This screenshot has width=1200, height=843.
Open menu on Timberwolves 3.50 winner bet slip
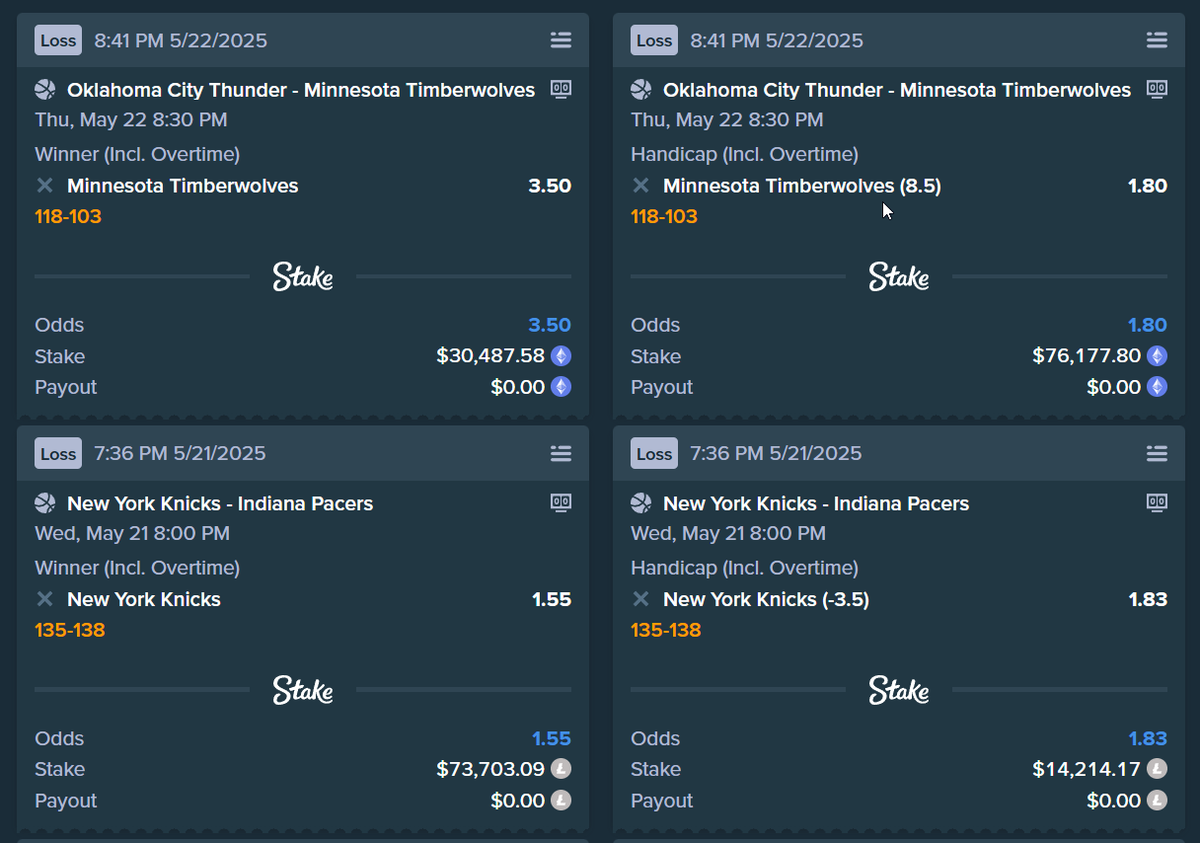(x=561, y=40)
